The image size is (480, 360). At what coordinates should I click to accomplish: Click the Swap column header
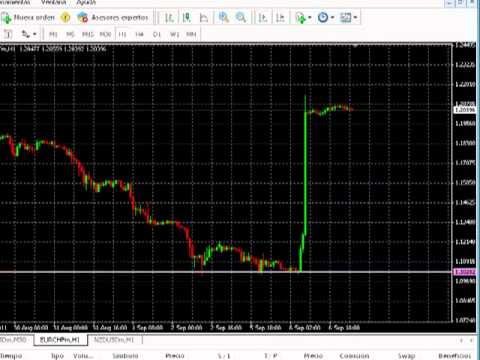(406, 356)
